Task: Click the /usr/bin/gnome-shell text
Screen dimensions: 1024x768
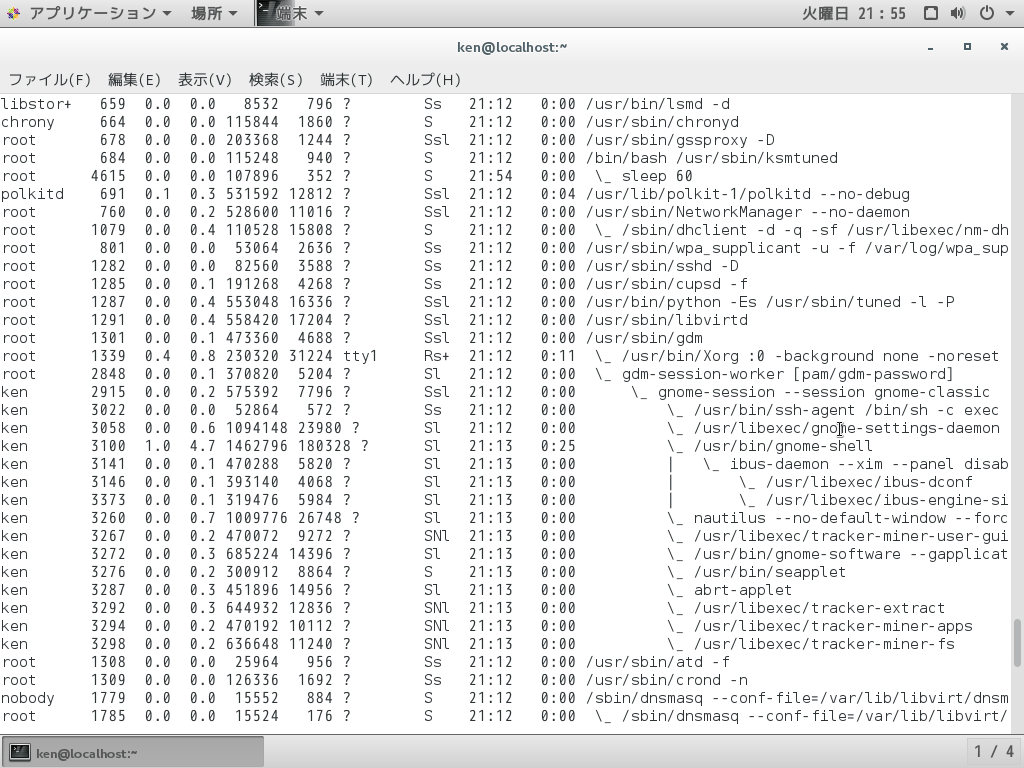Action: 783,446
